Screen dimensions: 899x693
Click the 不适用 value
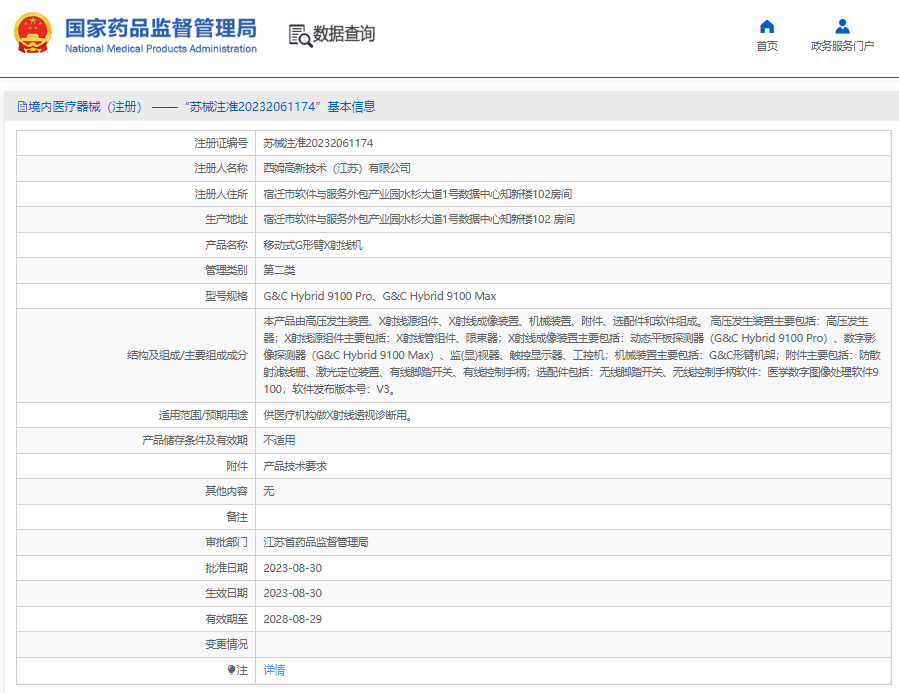click(279, 440)
